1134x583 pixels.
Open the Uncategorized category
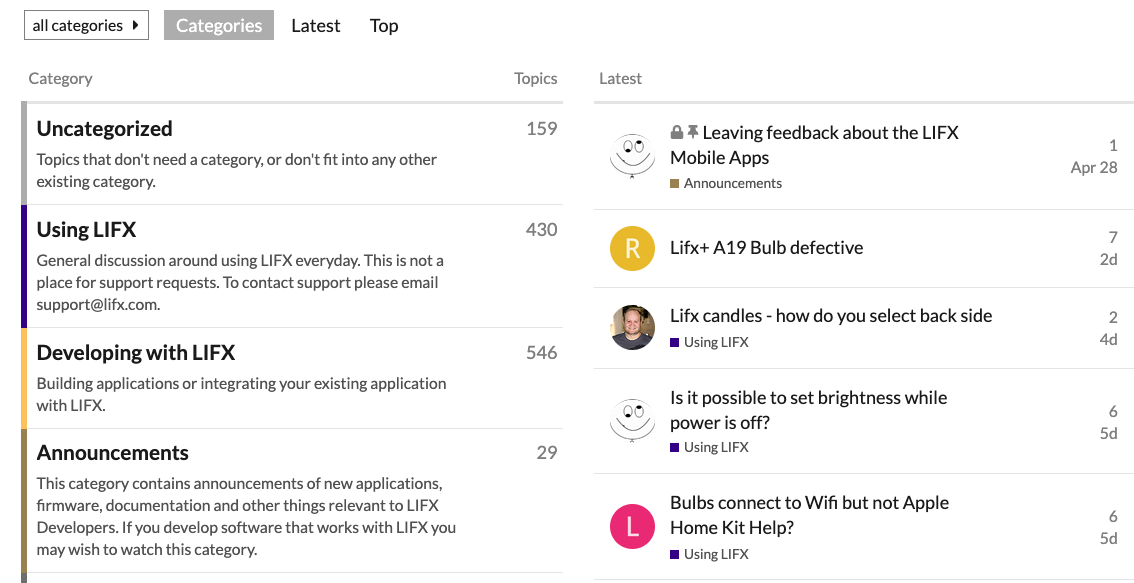(105, 129)
